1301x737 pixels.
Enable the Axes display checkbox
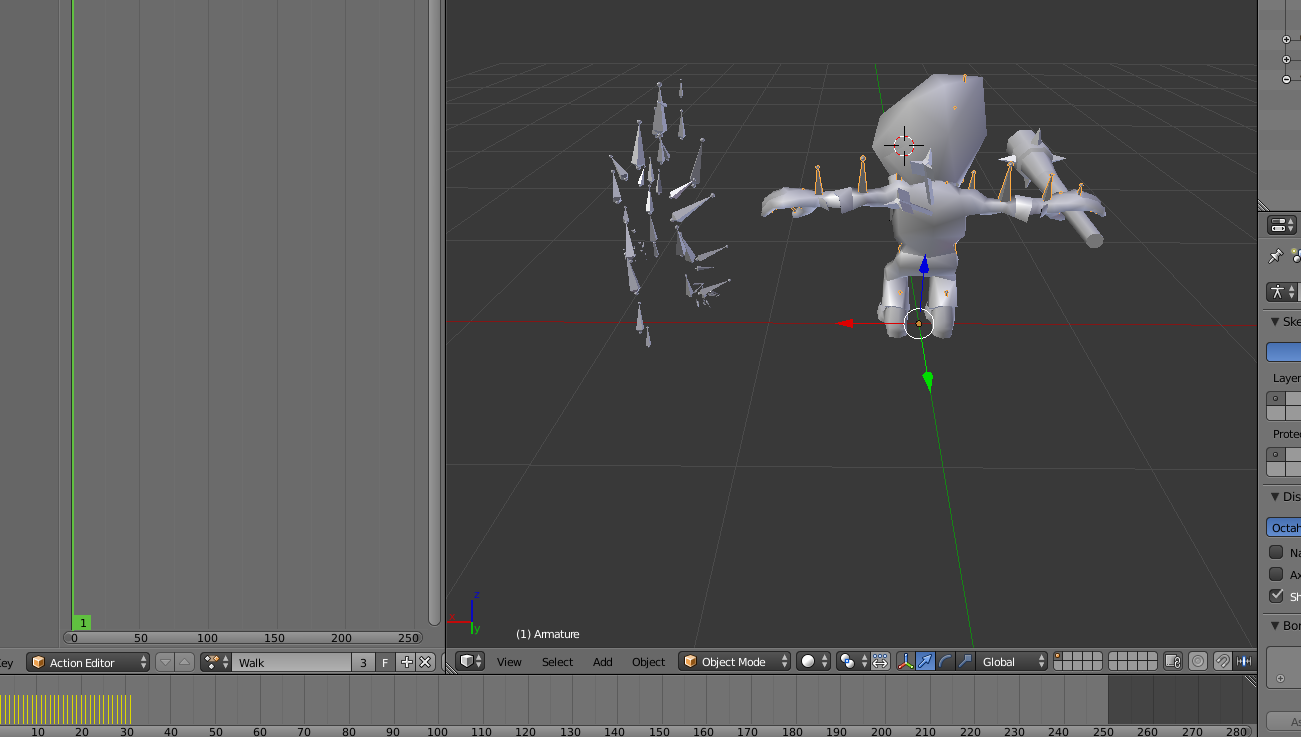click(x=1276, y=574)
